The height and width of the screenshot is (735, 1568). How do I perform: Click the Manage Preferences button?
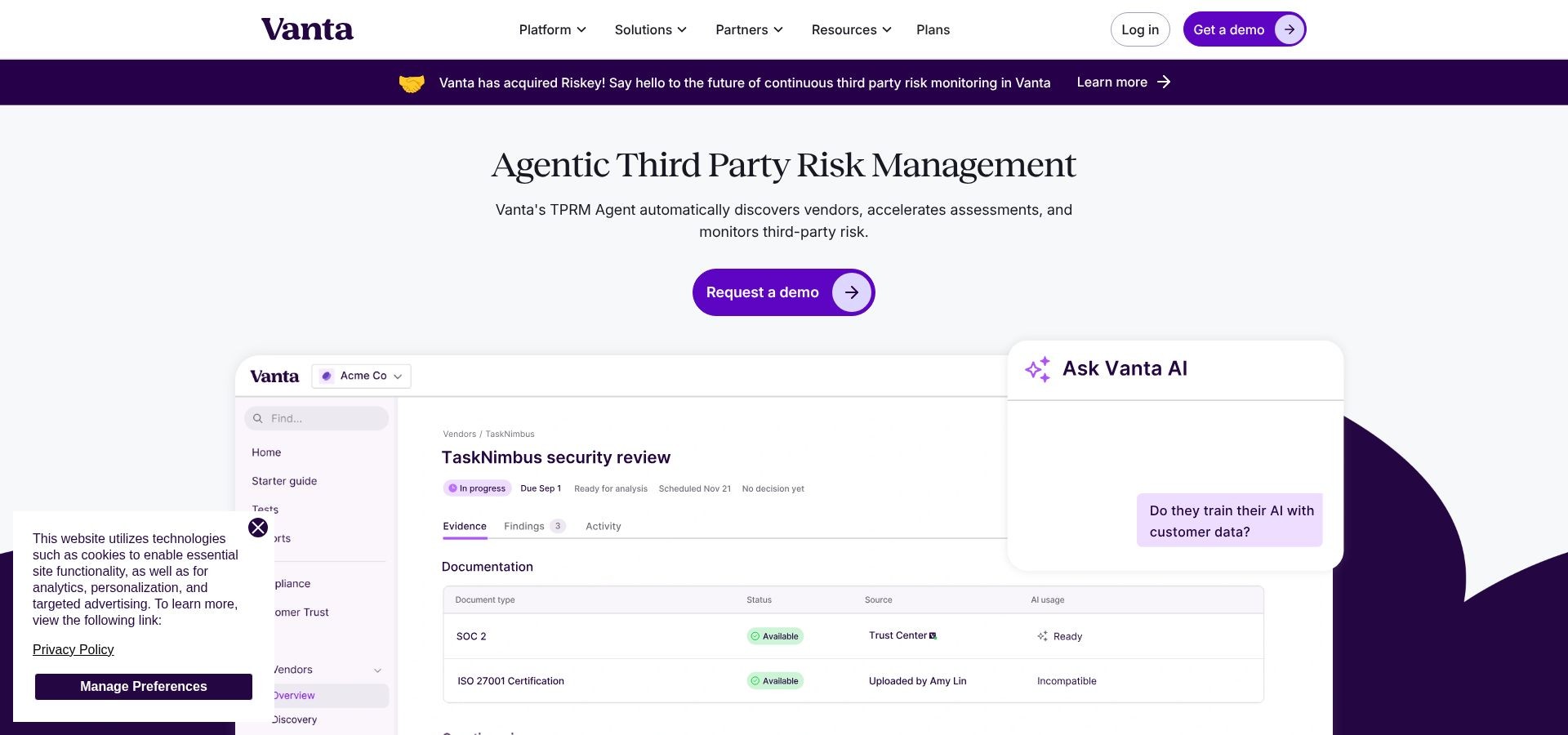coord(144,687)
